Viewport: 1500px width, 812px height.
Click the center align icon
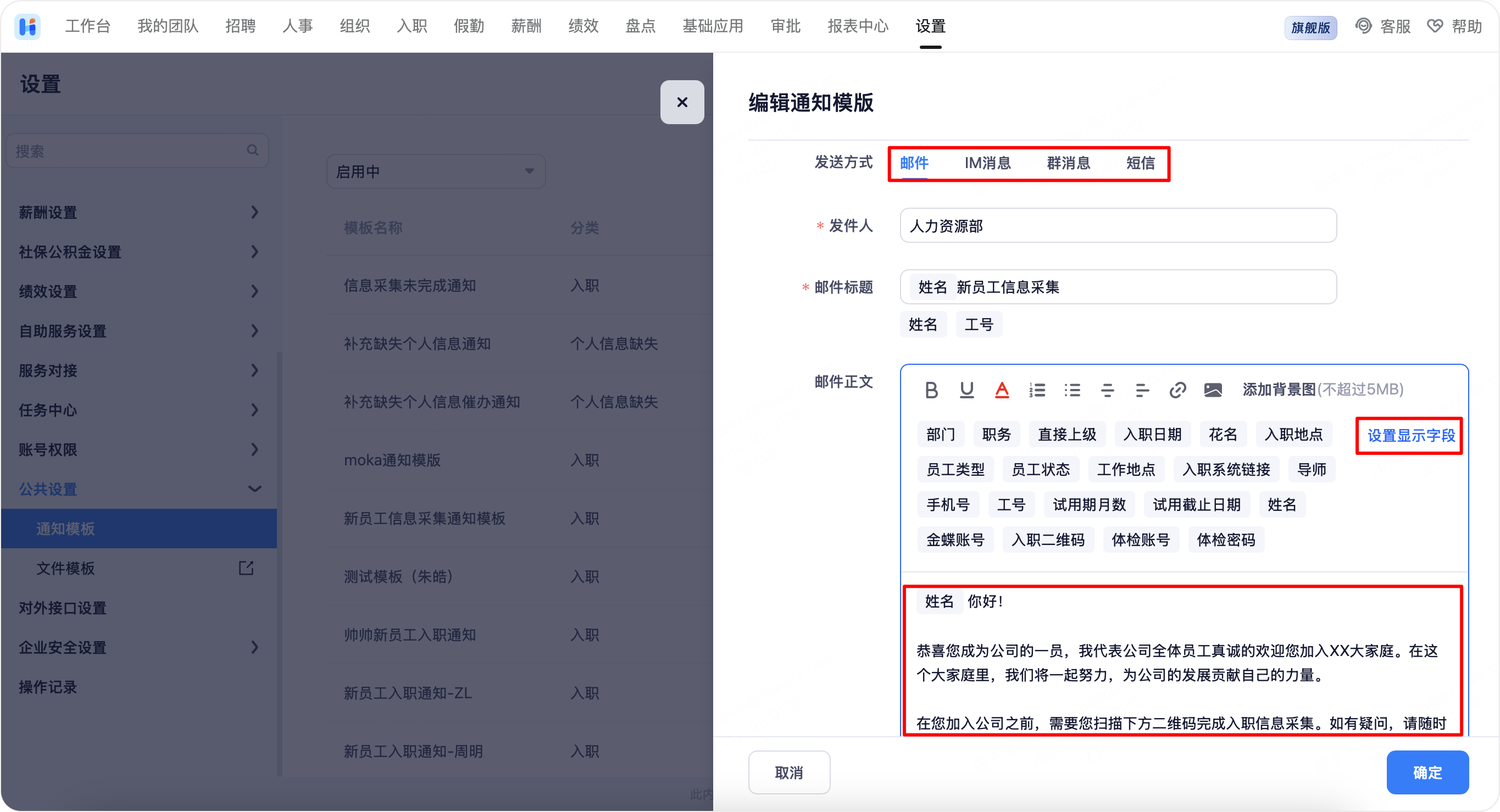(x=1108, y=390)
